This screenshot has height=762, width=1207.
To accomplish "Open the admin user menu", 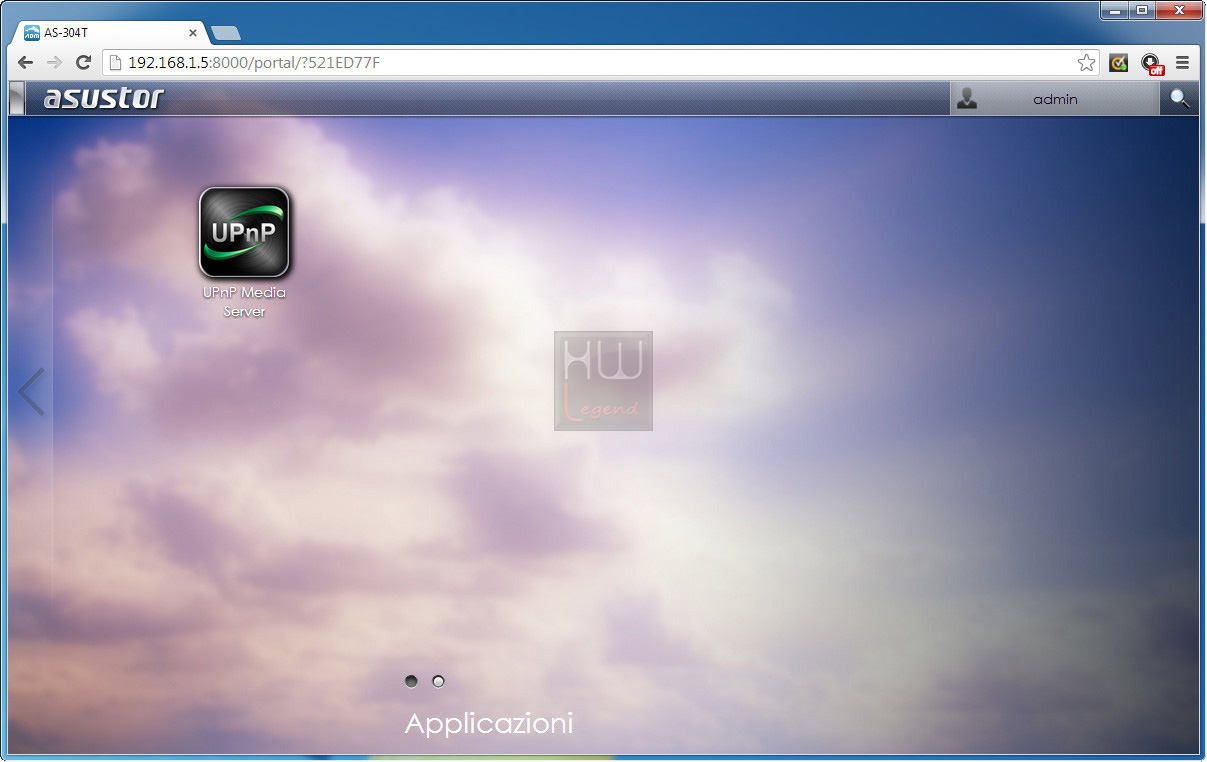I will (x=1055, y=99).
